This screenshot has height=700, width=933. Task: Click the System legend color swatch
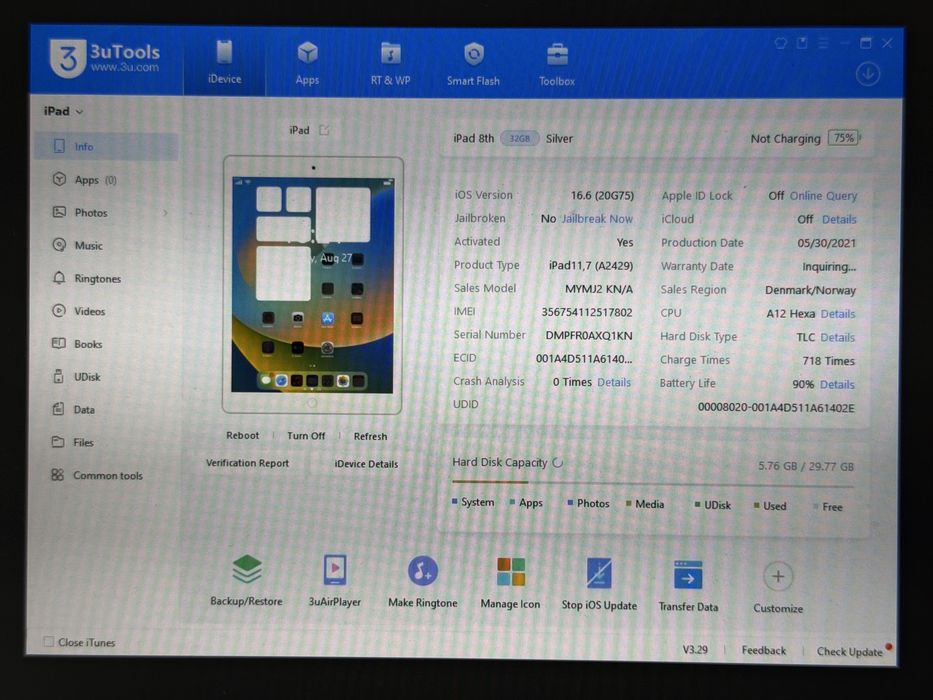(455, 501)
